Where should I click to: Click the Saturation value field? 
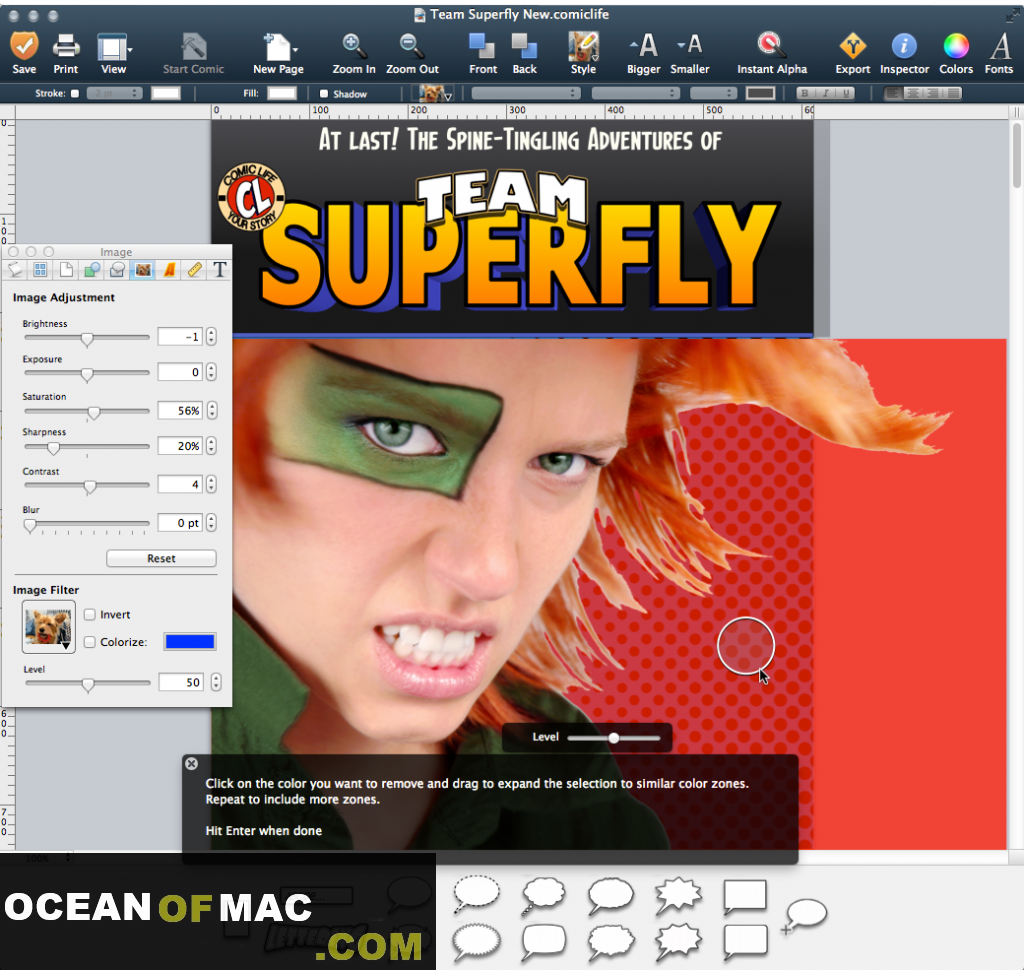tap(180, 410)
